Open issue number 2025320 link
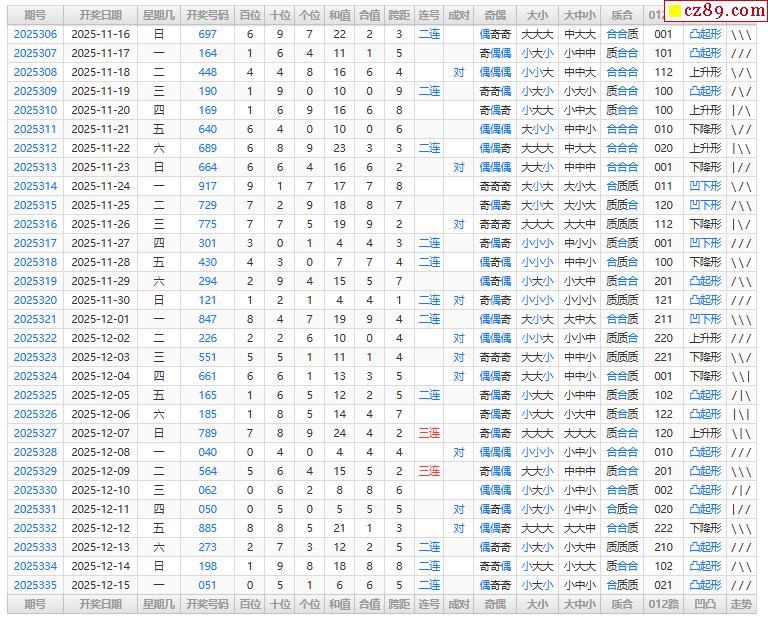768x617 pixels. click(x=35, y=300)
